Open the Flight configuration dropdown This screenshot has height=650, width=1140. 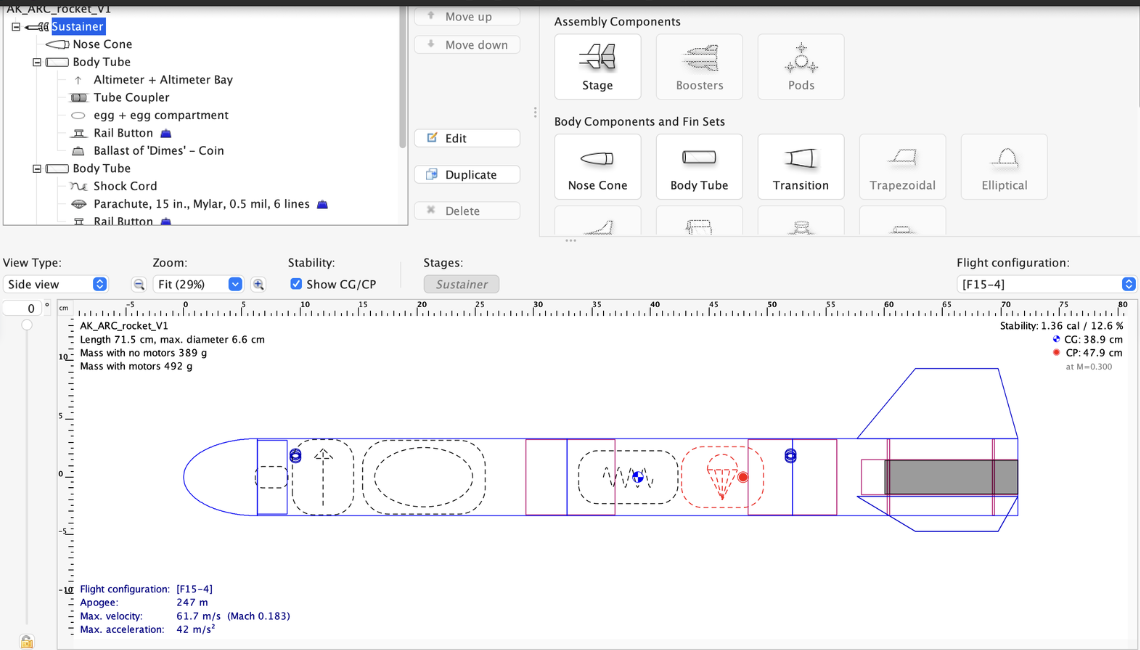point(1046,284)
